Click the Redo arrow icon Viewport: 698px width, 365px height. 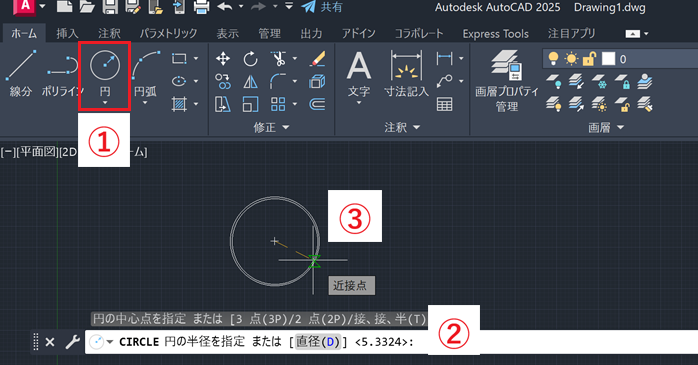259,6
